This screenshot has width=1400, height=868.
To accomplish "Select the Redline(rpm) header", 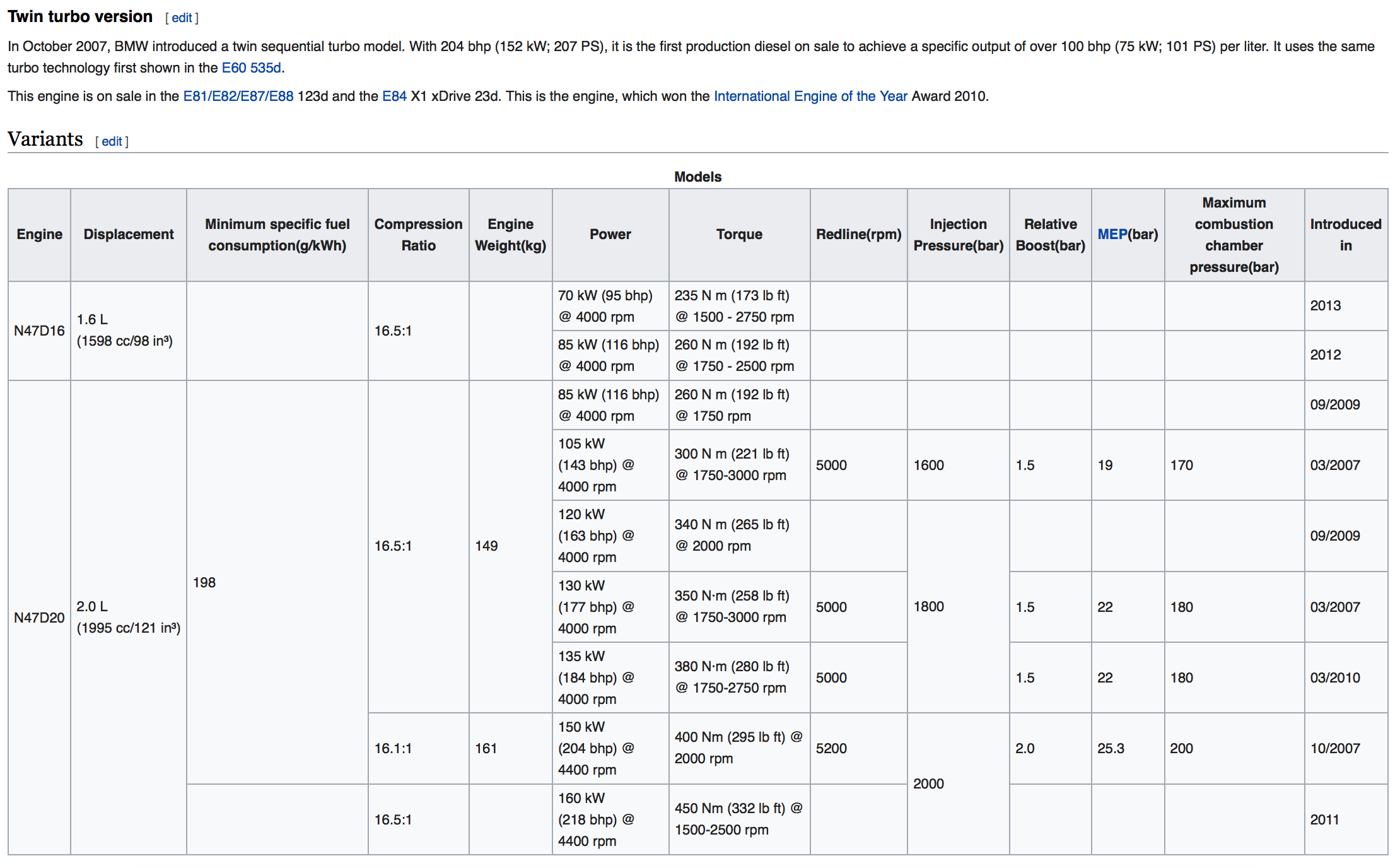I will click(x=859, y=235).
